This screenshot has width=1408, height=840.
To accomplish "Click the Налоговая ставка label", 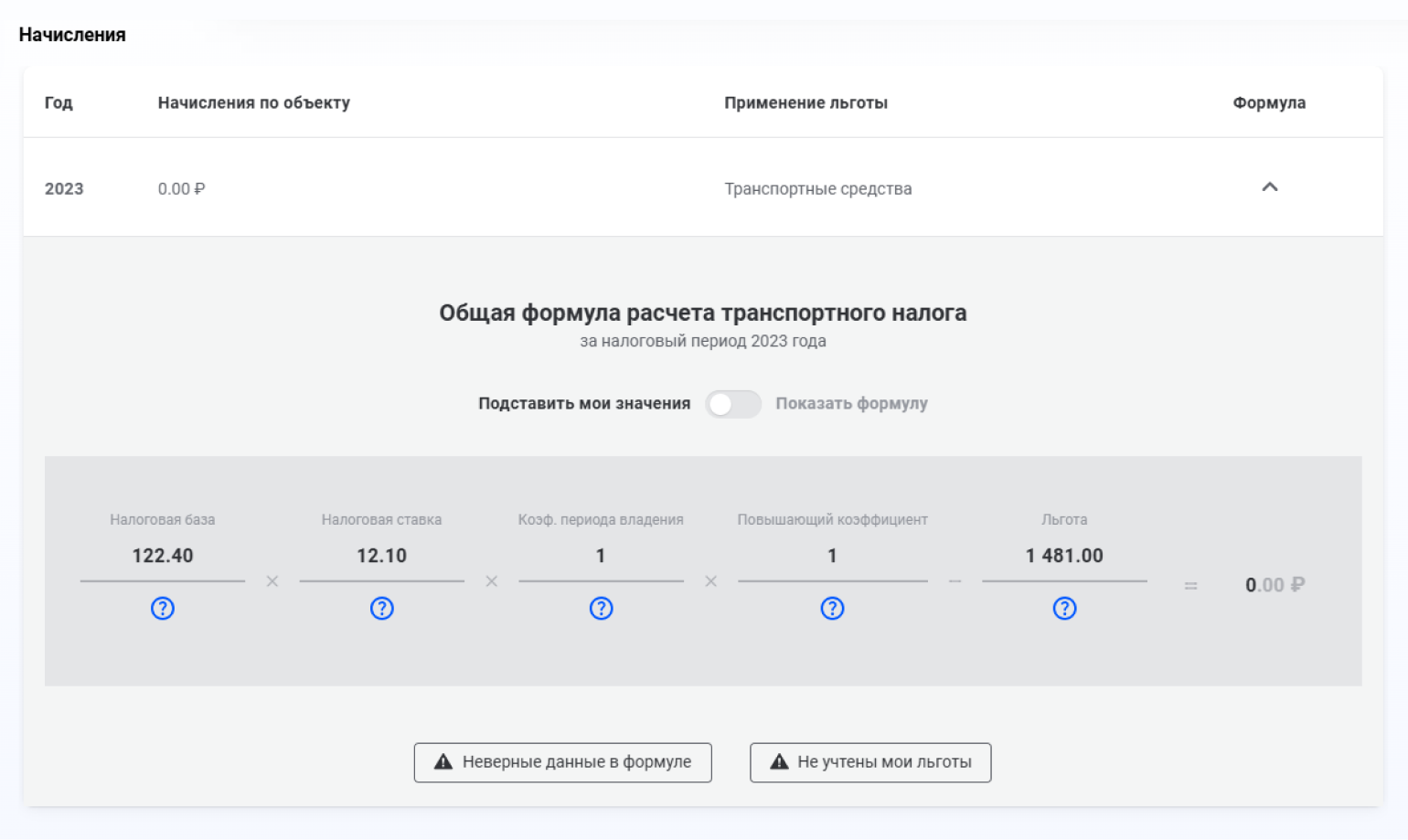I will coord(382,520).
